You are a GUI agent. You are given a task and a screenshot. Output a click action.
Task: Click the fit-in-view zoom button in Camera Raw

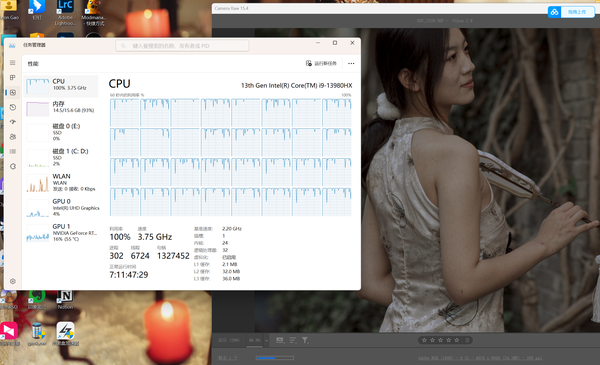[229, 340]
